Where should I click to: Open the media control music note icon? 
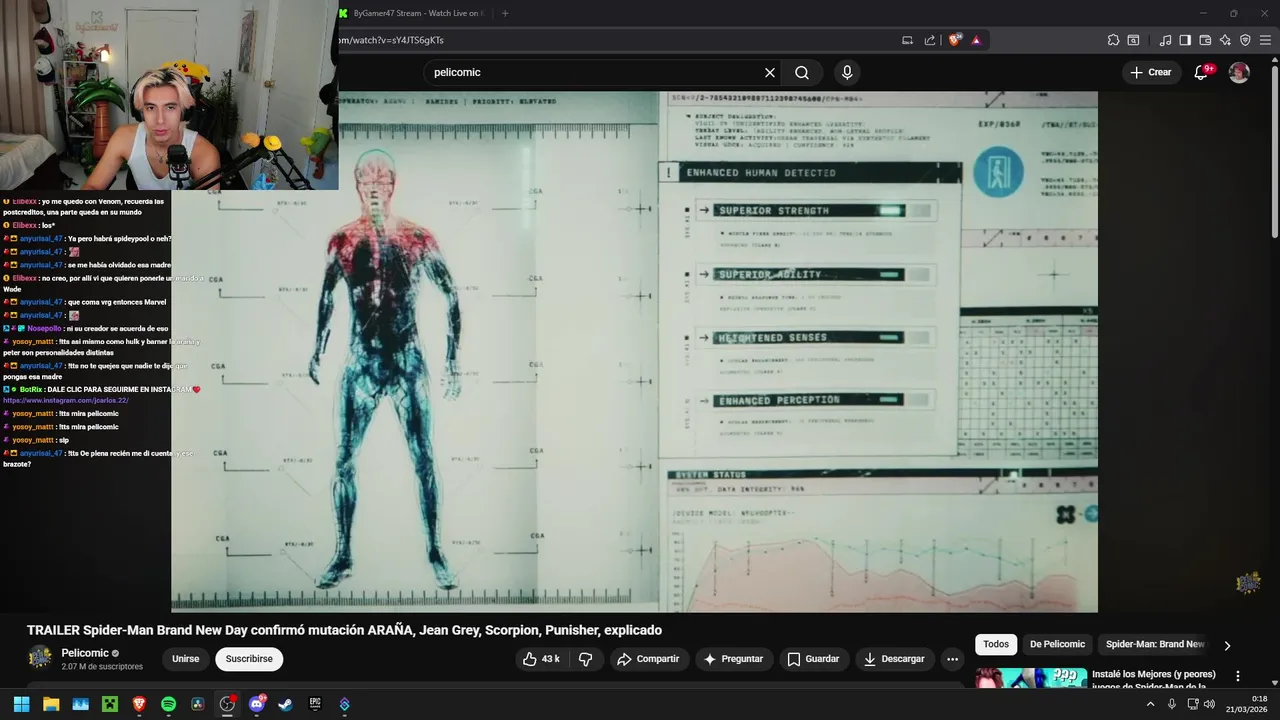(1165, 40)
